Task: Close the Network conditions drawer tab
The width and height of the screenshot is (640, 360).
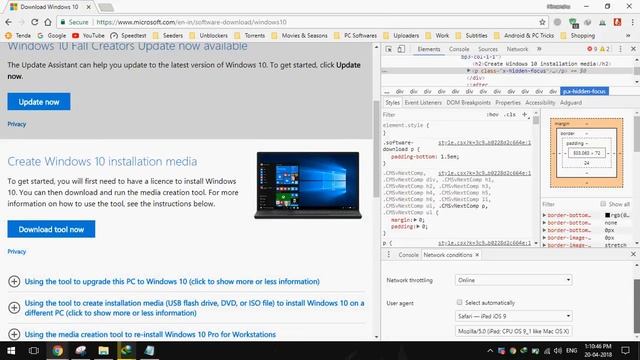Action: [477, 255]
